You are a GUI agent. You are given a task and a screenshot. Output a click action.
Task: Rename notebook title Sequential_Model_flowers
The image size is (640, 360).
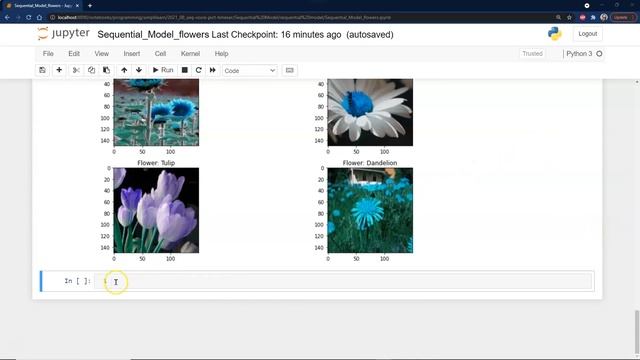pos(153,35)
